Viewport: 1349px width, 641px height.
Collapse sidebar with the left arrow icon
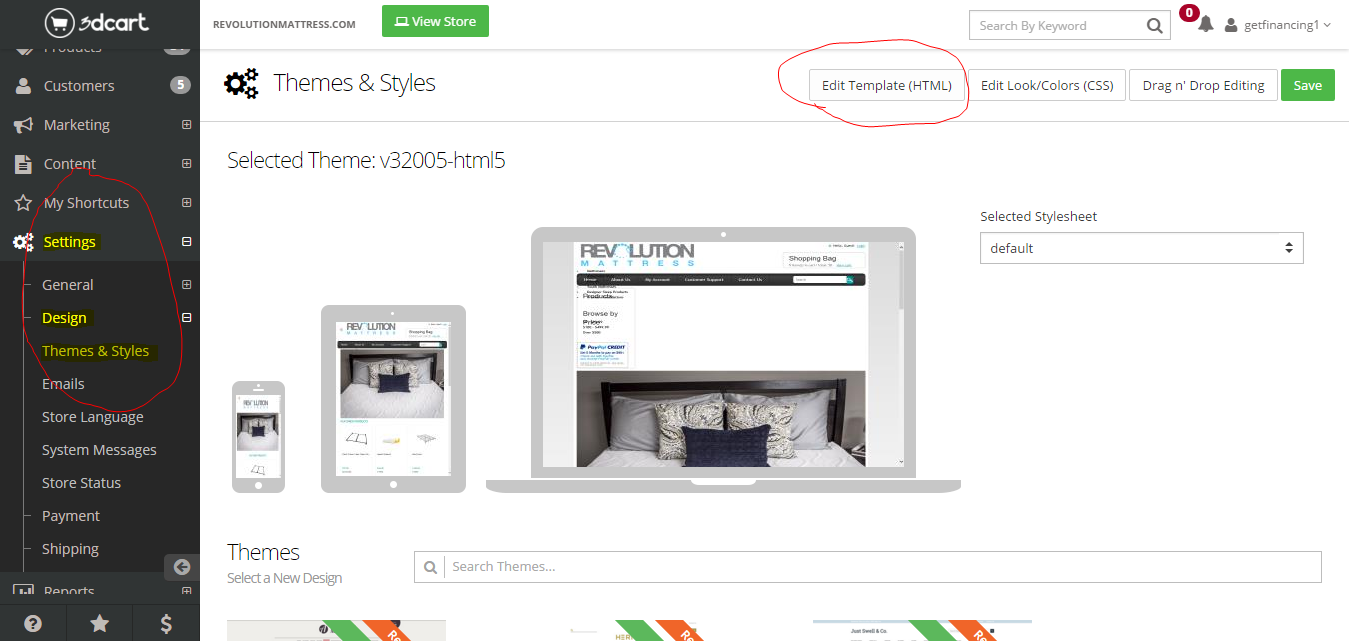click(x=181, y=567)
